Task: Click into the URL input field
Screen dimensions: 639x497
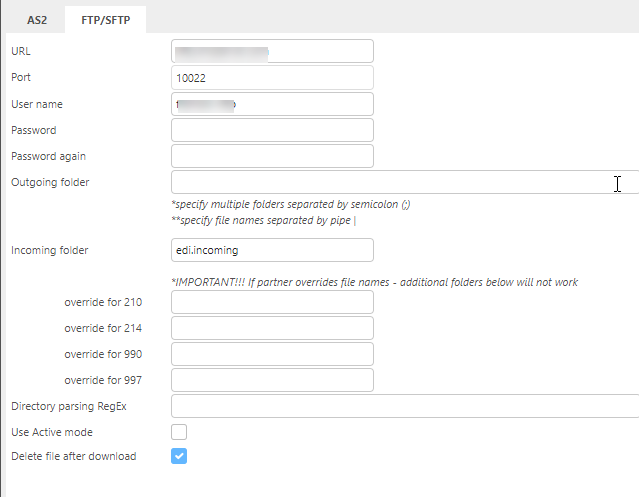Action: point(272,51)
